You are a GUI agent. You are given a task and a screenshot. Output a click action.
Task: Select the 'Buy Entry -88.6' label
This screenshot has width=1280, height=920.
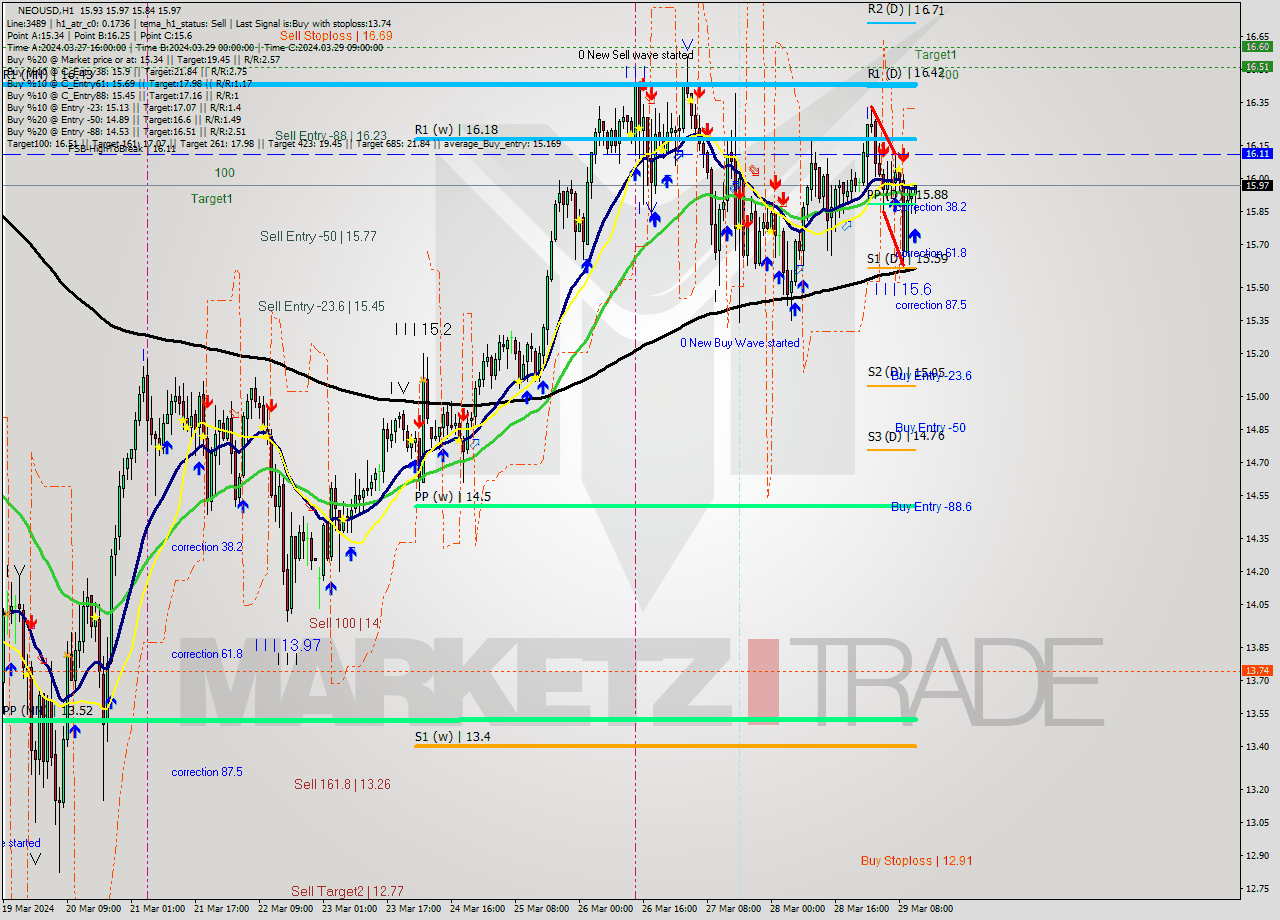931,507
